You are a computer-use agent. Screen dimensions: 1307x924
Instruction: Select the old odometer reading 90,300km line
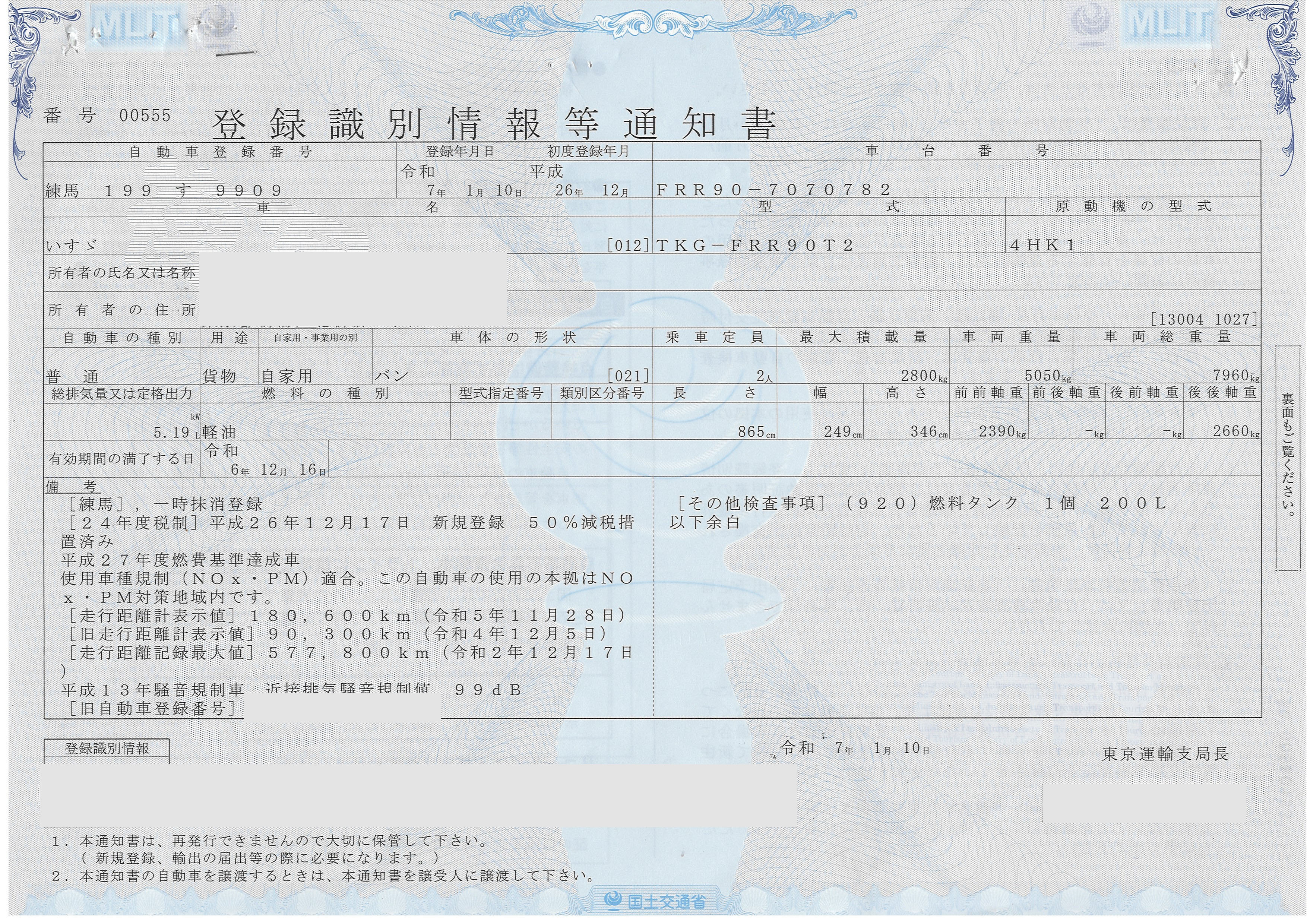tap(338, 634)
